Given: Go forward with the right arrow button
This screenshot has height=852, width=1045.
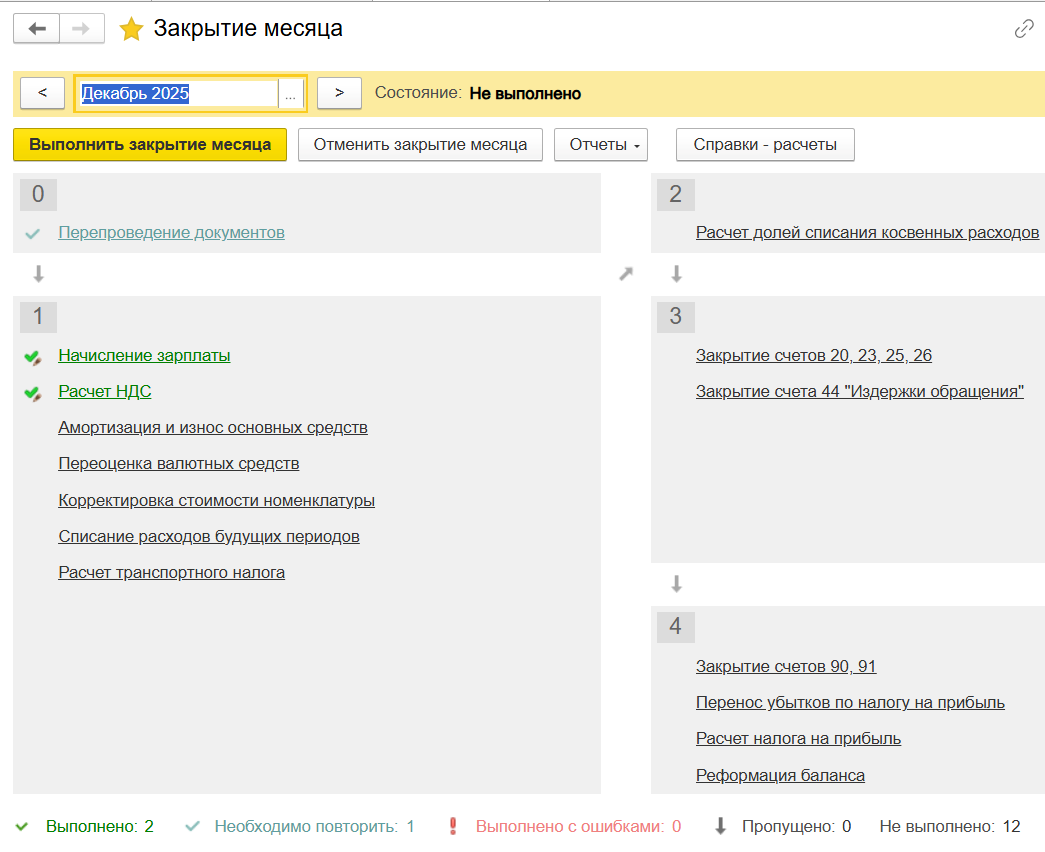Looking at the screenshot, I should [81, 29].
